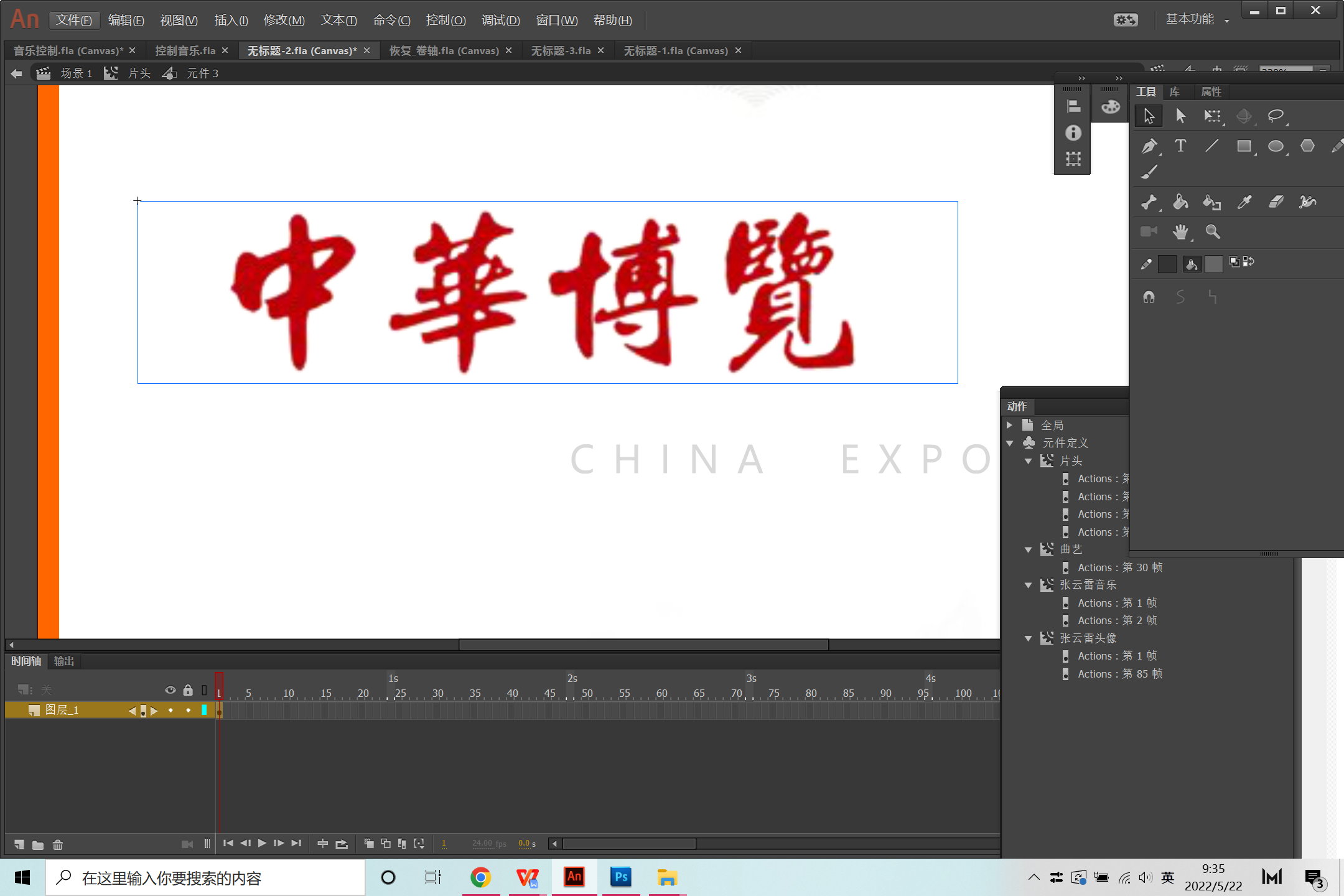Toggle Snap to Objects magnet
Viewport: 1344px width, 896px height.
[1149, 297]
